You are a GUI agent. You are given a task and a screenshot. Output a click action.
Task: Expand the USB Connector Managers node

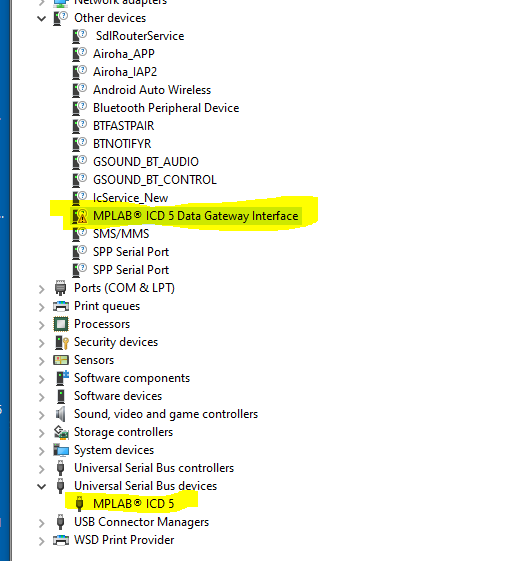(x=42, y=523)
